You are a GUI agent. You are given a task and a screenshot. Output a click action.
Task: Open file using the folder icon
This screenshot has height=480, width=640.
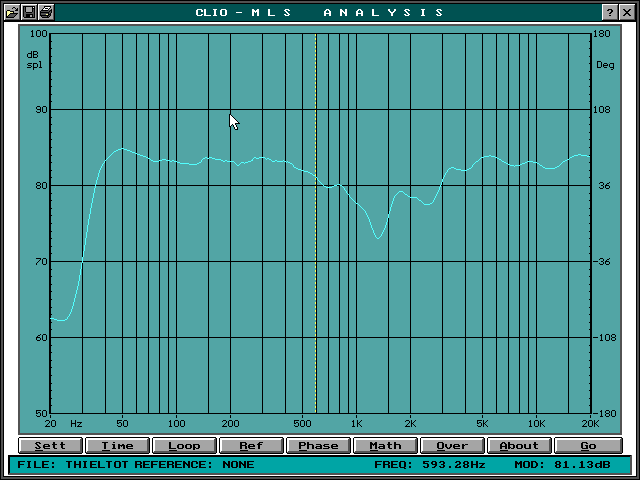[x=12, y=12]
